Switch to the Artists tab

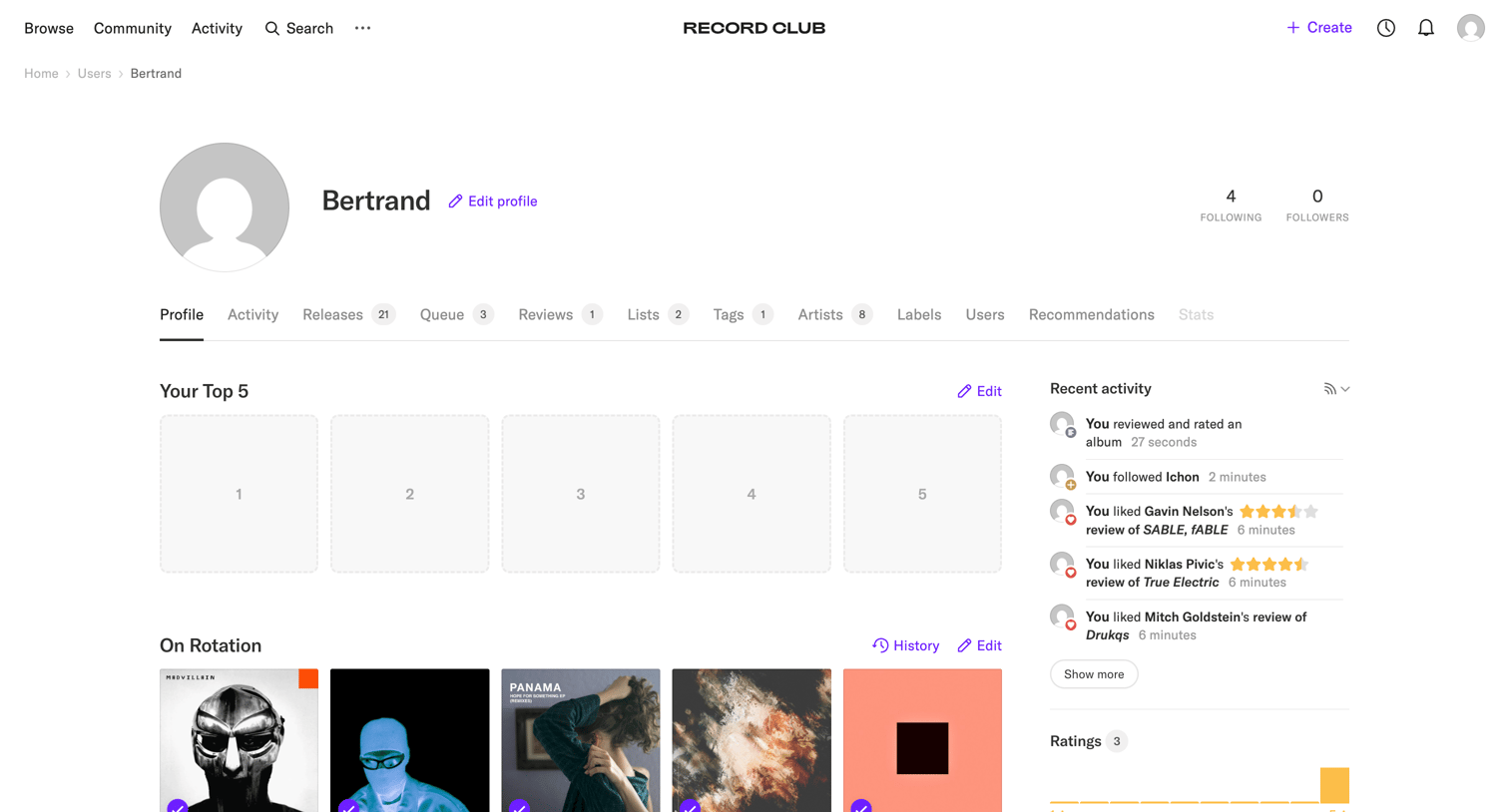(x=835, y=314)
